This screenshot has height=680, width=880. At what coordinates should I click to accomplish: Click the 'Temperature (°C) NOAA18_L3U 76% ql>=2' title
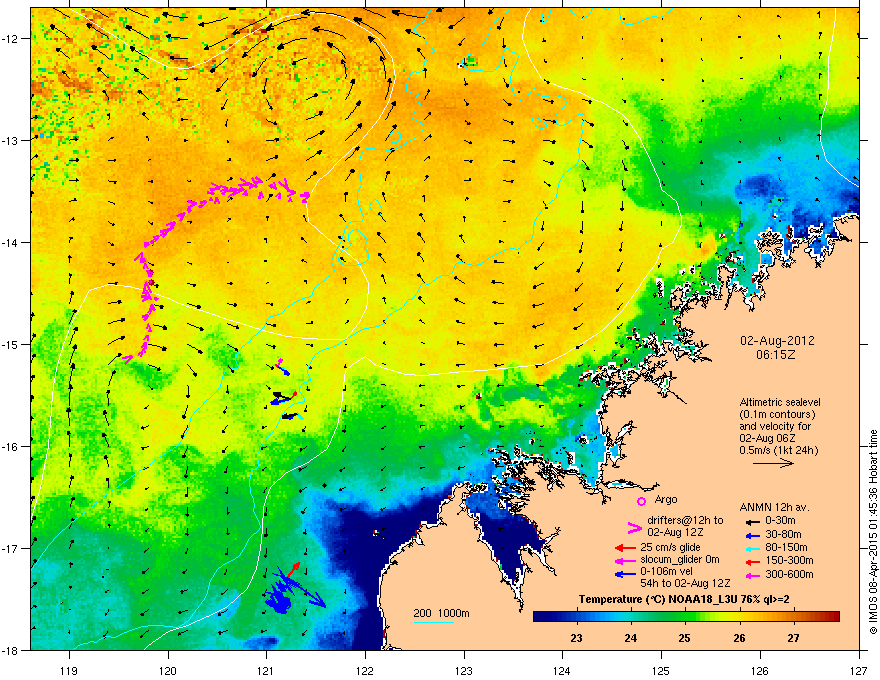(x=684, y=599)
